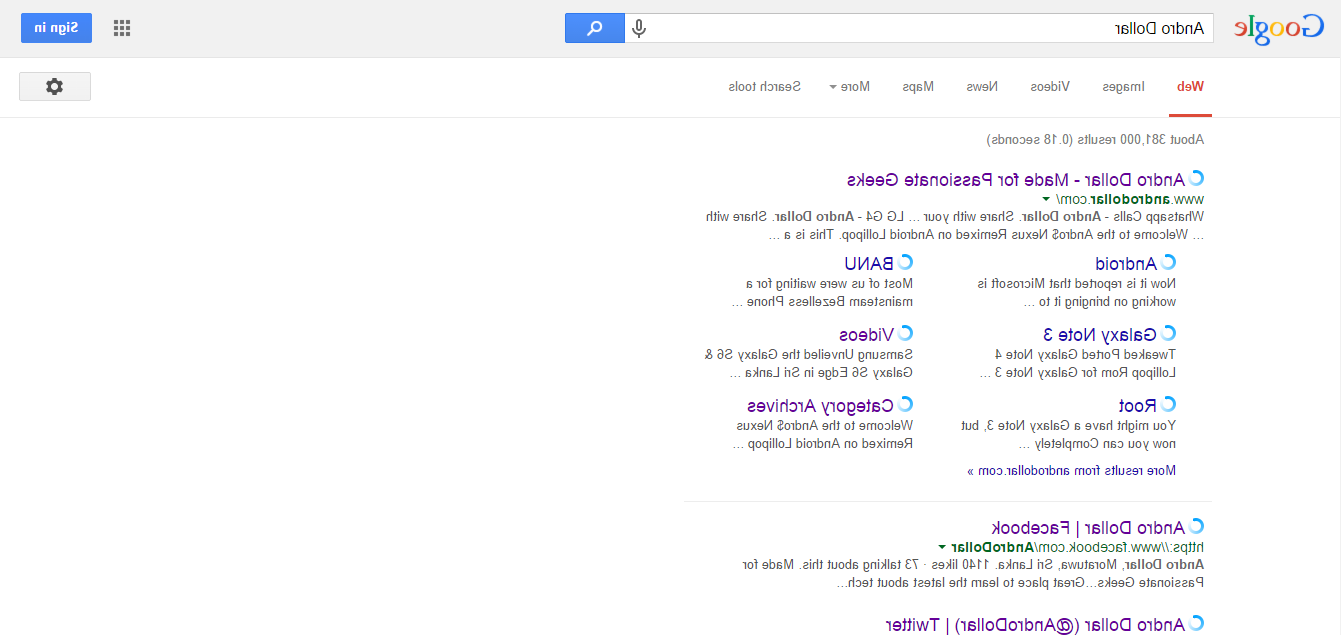
Task: Click the icon beside Galaxy Note 3
Action: point(1169,334)
